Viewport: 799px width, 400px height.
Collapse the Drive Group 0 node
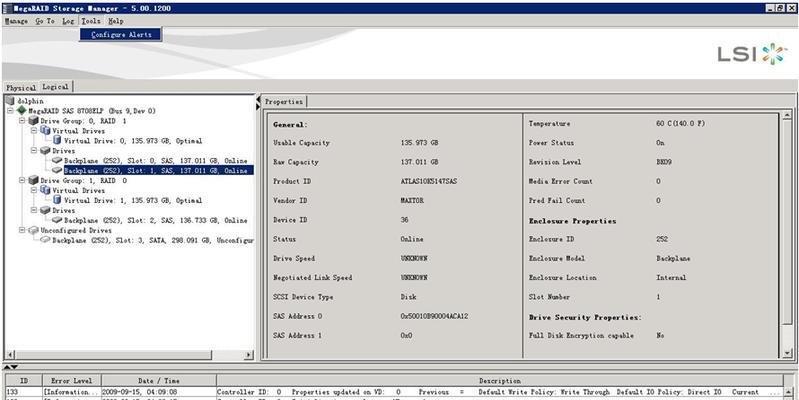pos(22,121)
